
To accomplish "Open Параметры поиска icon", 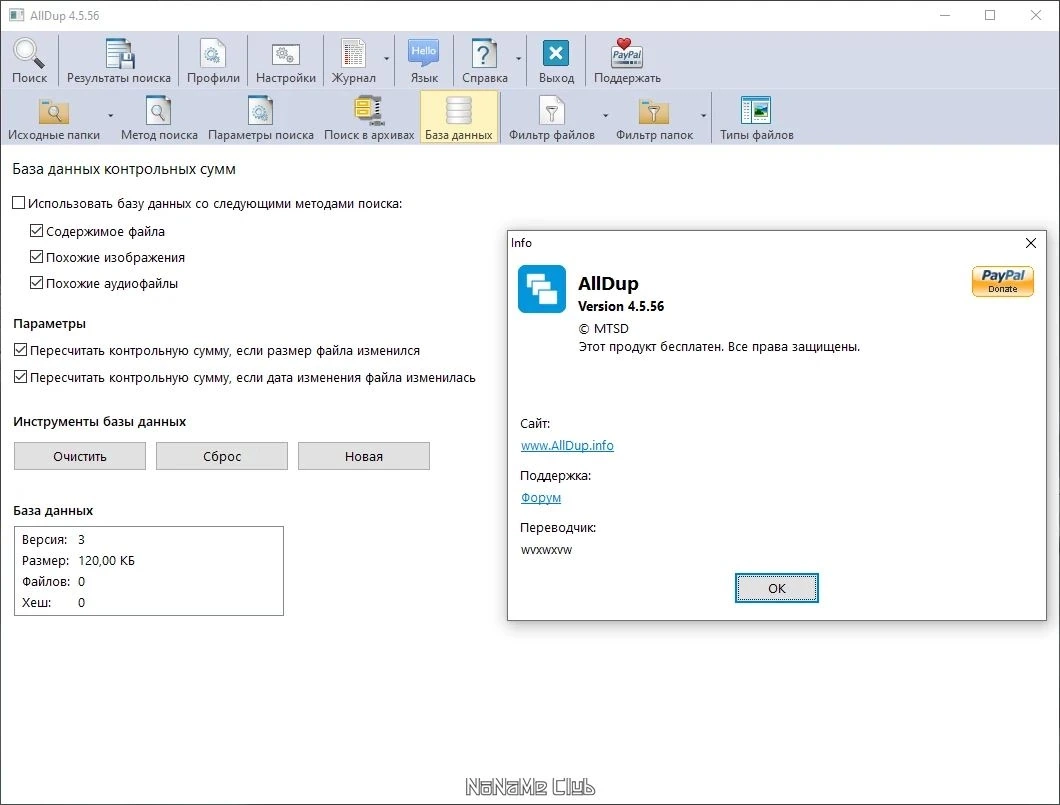I will pyautogui.click(x=260, y=111).
